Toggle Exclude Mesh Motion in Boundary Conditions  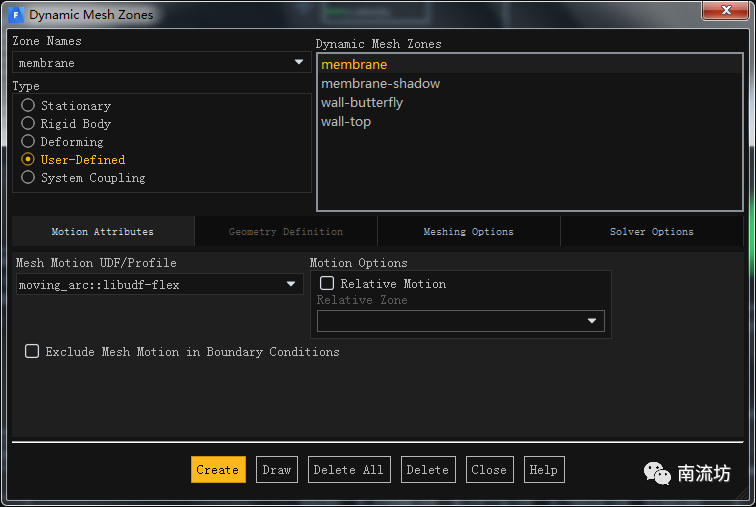coord(32,352)
